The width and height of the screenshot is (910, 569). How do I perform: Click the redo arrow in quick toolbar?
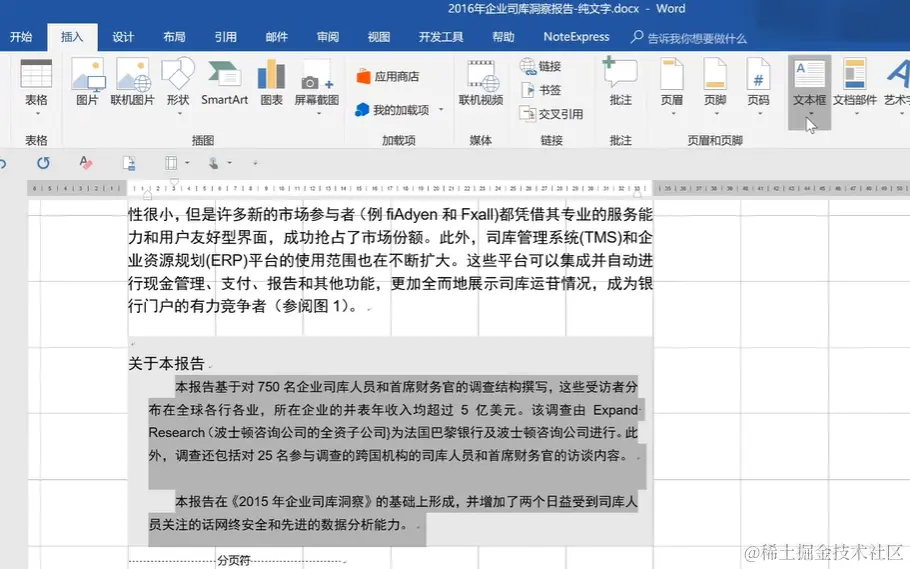click(44, 163)
